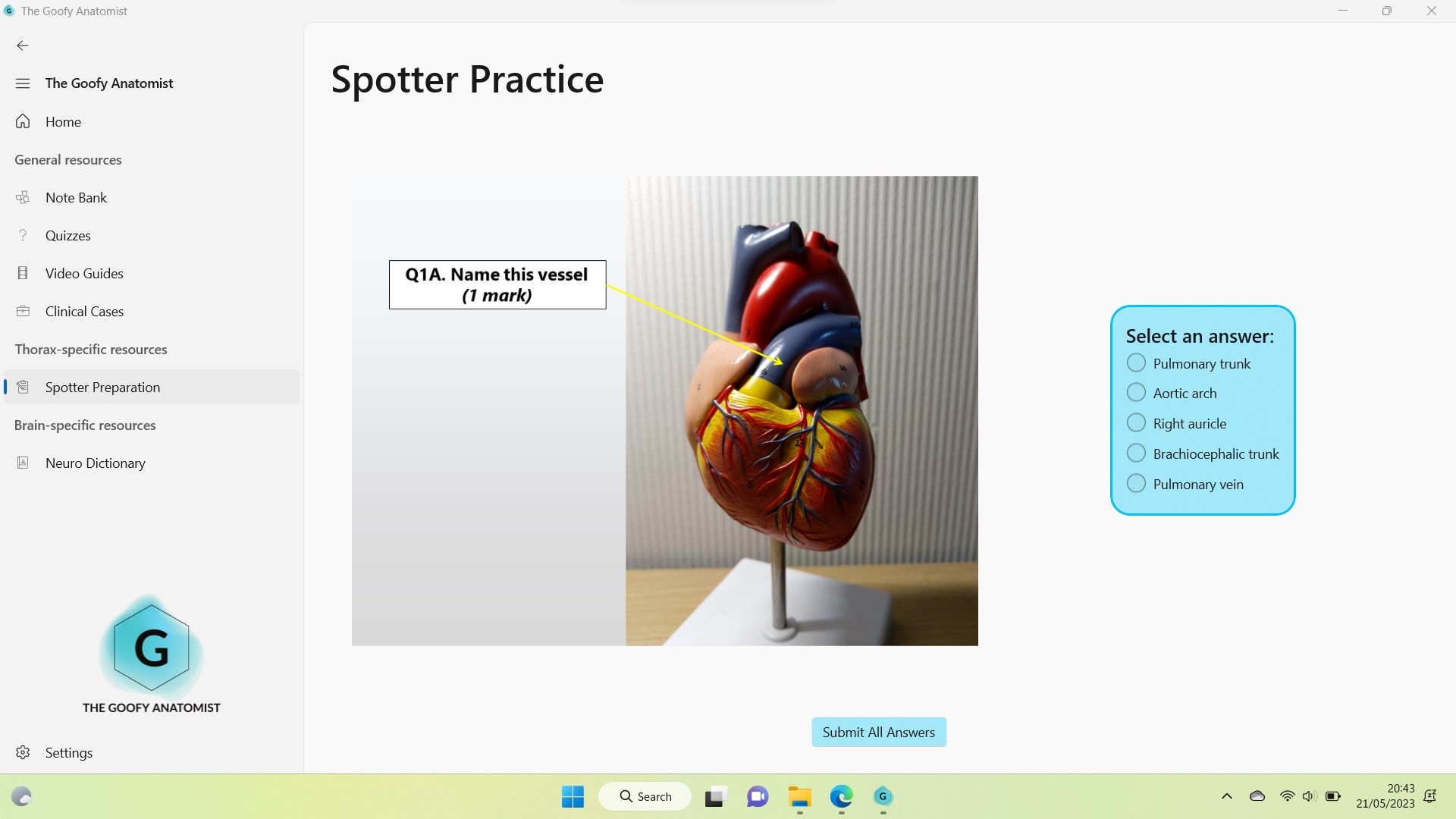The image size is (1456, 819).
Task: Expand the General resources menu
Action: point(68,159)
